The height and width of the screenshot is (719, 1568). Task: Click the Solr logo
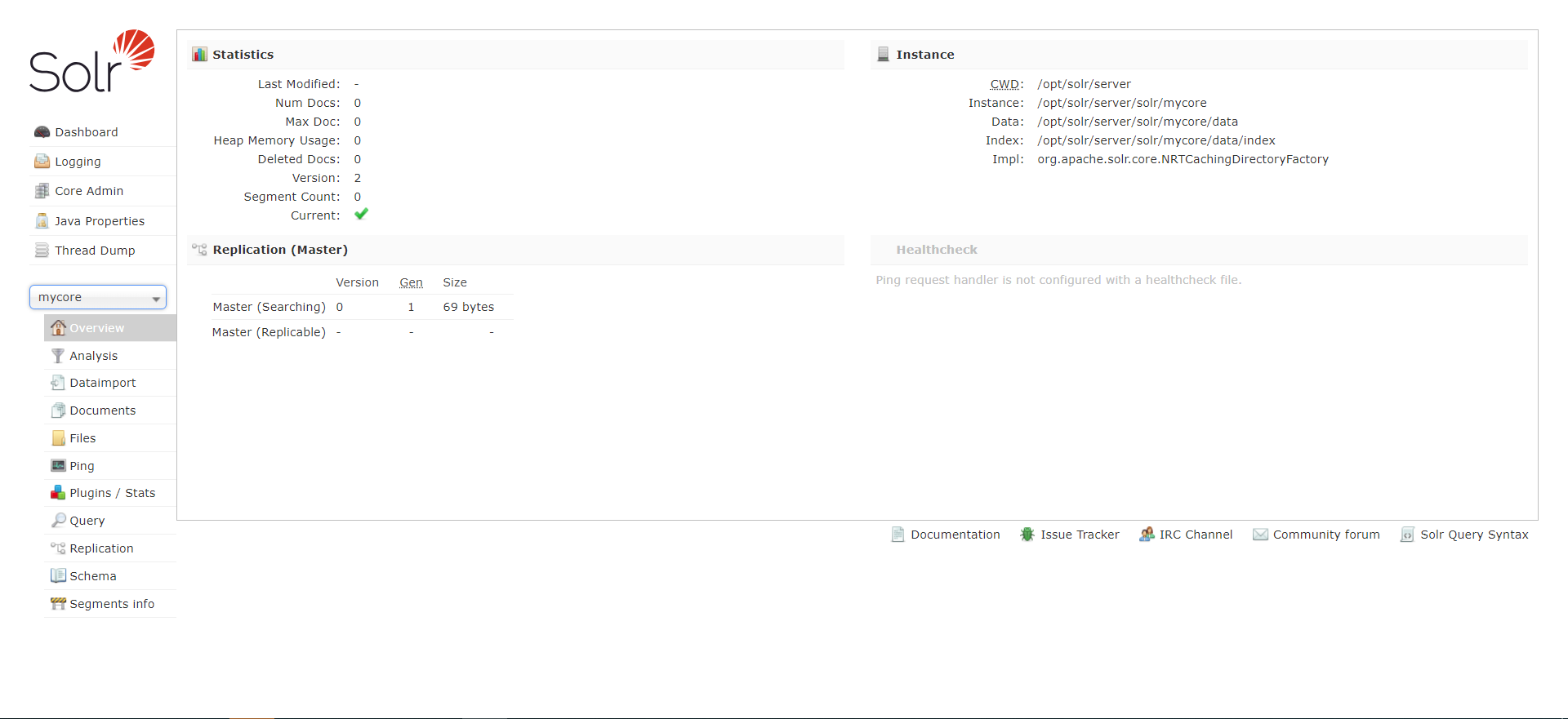(x=91, y=61)
